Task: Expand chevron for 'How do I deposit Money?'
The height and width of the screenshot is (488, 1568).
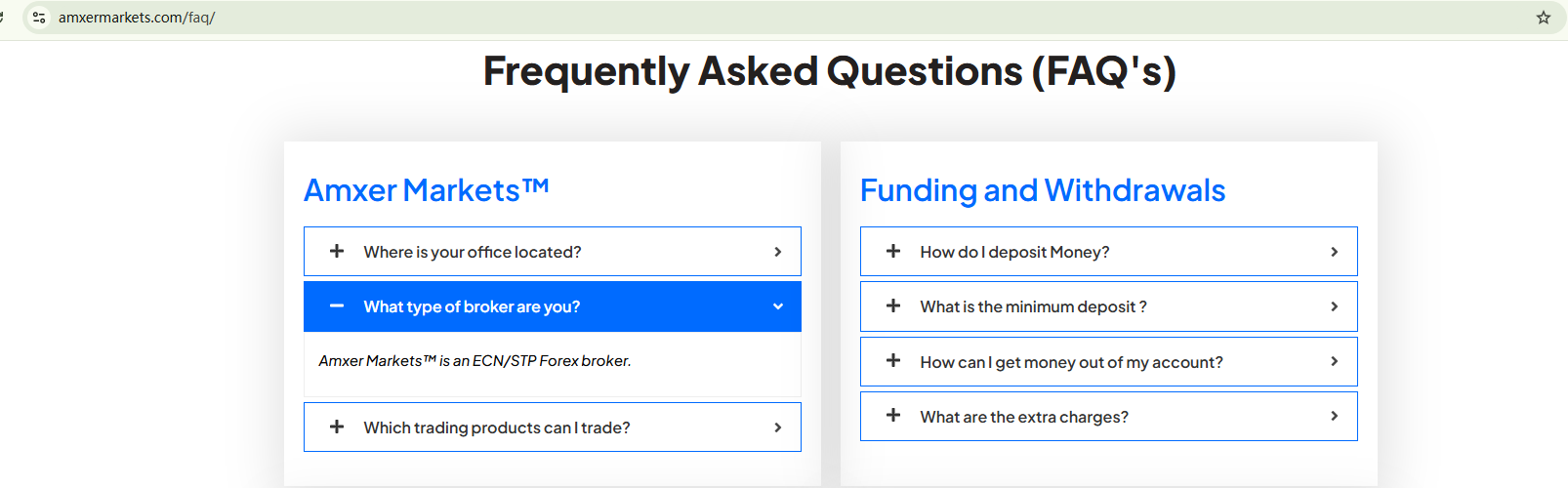Action: coord(1335,252)
